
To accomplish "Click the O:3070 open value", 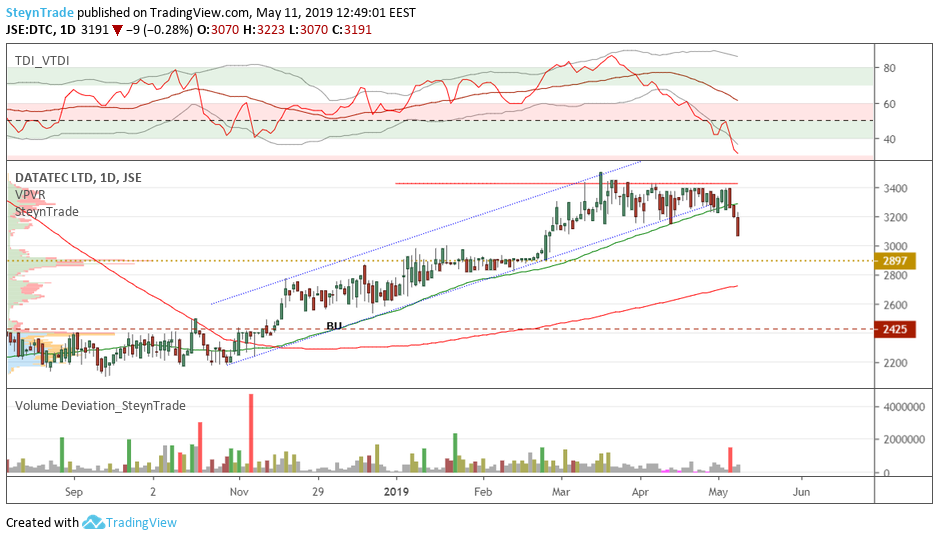I will tap(218, 29).
